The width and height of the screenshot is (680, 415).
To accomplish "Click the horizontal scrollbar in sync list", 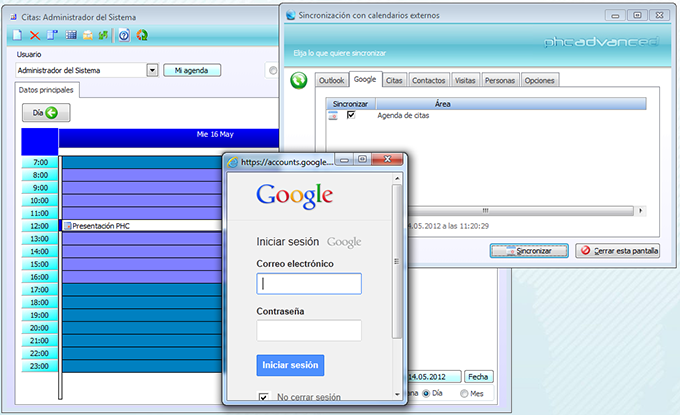I will [x=520, y=211].
